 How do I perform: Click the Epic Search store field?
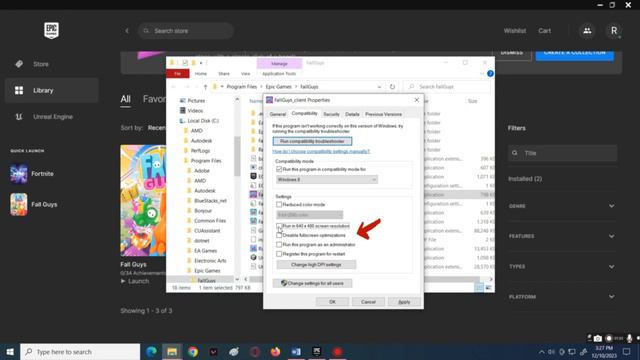(186, 31)
